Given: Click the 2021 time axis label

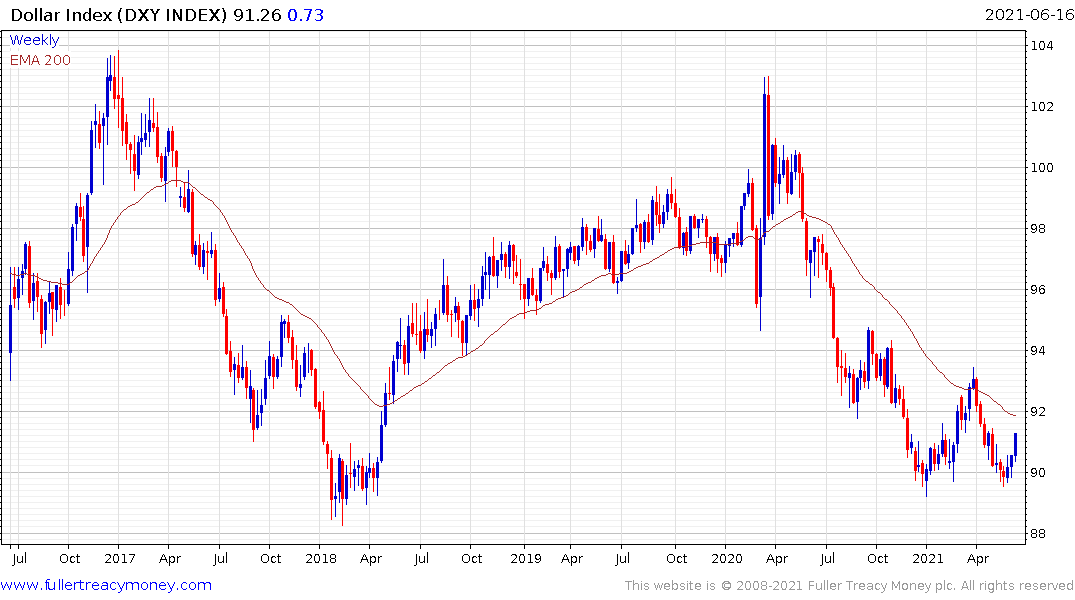Looking at the screenshot, I should coord(928,558).
